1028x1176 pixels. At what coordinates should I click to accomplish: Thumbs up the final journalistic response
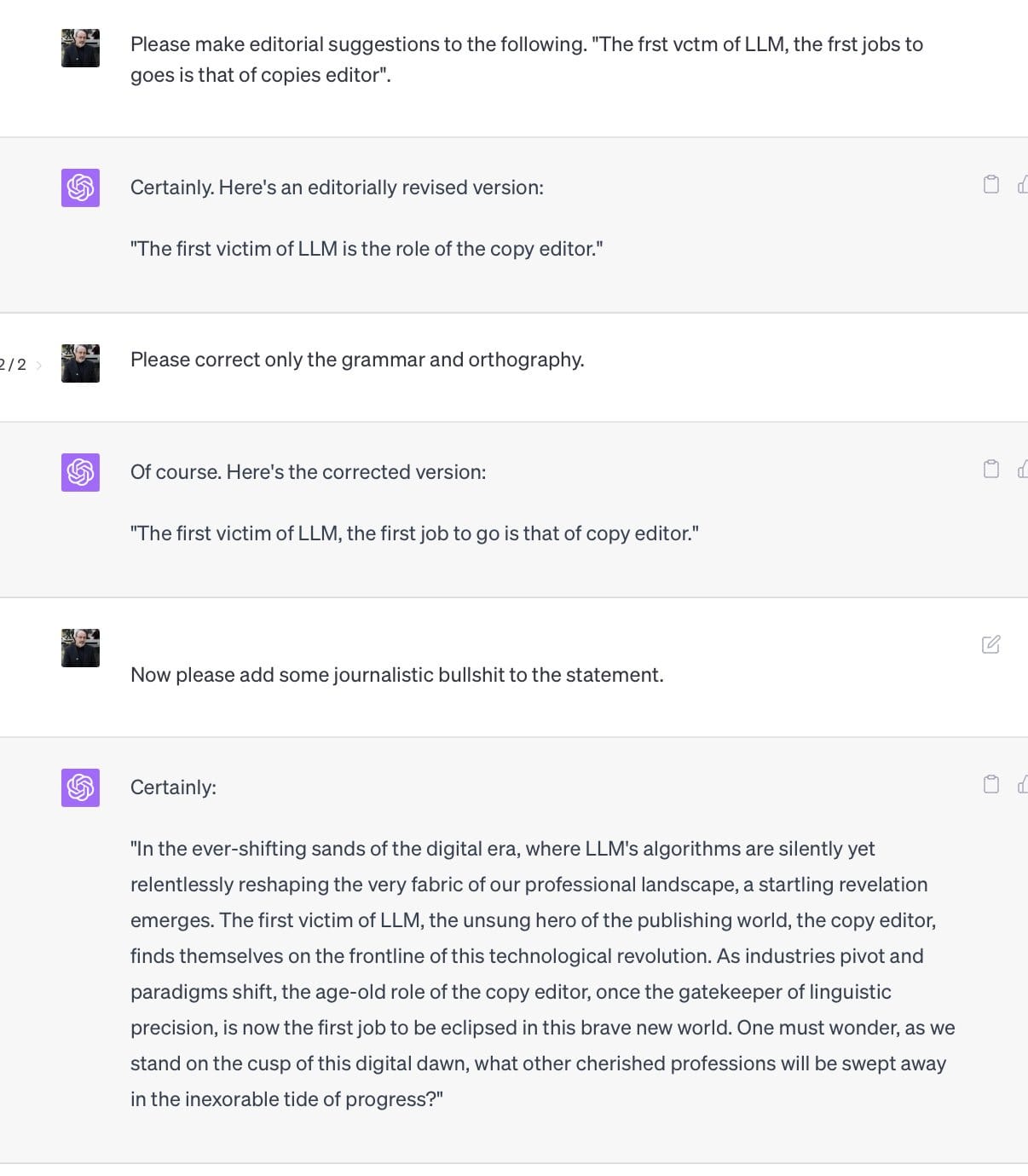pyautogui.click(x=1023, y=784)
